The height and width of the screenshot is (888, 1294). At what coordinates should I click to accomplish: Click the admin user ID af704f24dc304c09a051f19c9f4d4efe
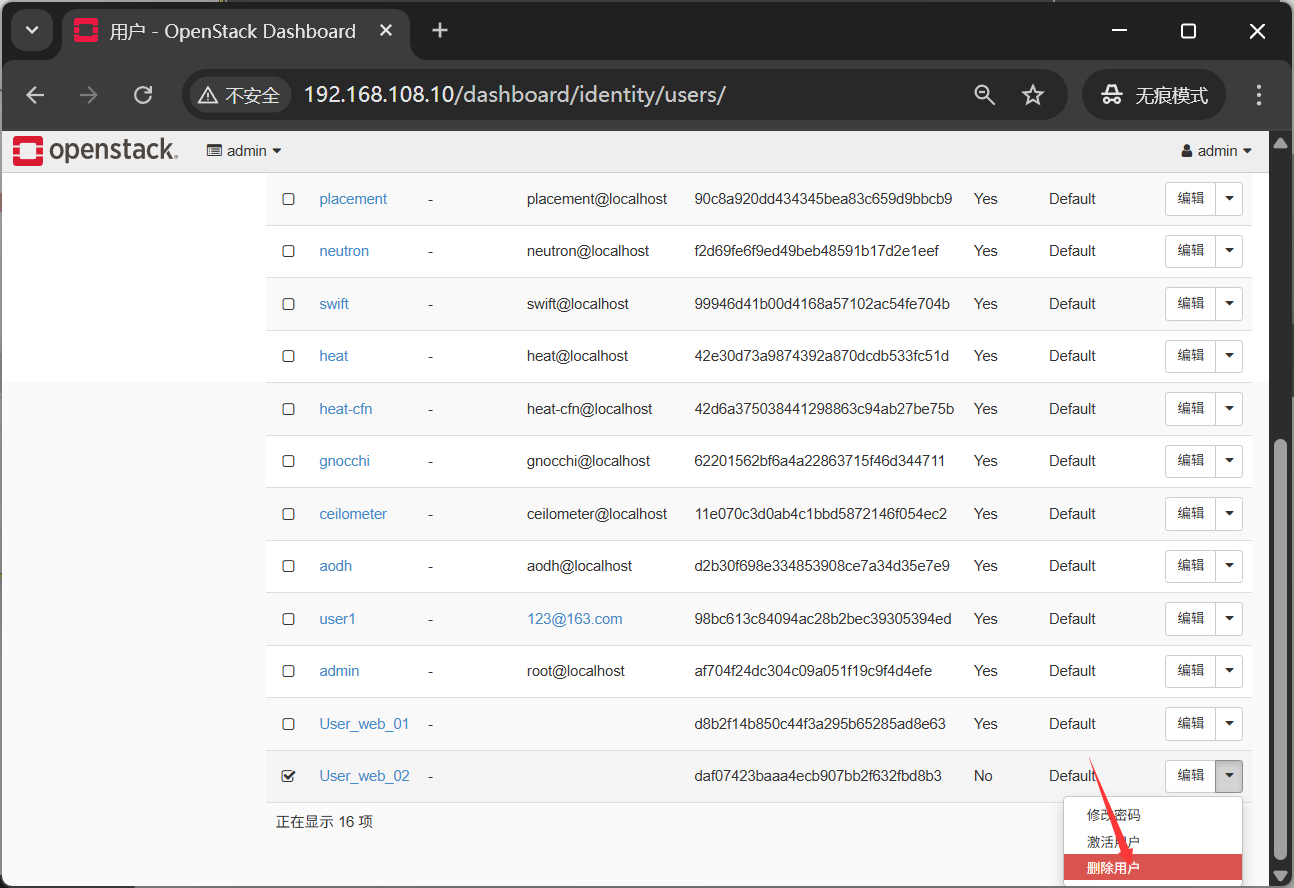tap(813, 671)
